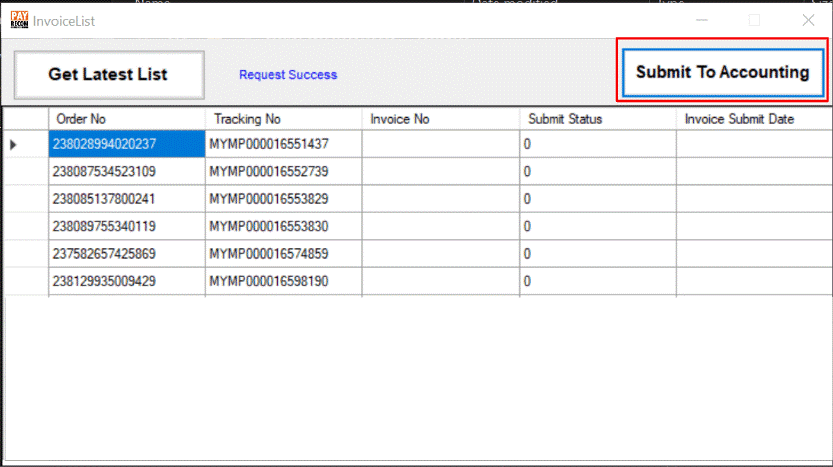
Task: Click the Request Success status label
Action: coord(288,75)
